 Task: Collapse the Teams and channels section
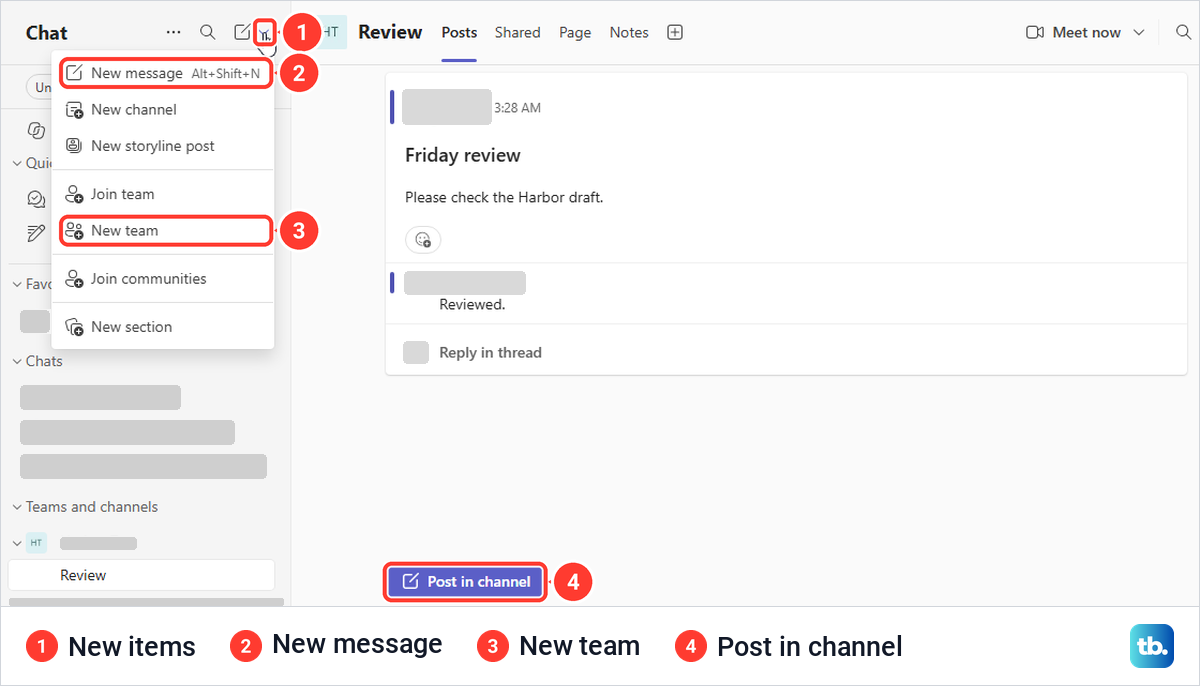(17, 507)
